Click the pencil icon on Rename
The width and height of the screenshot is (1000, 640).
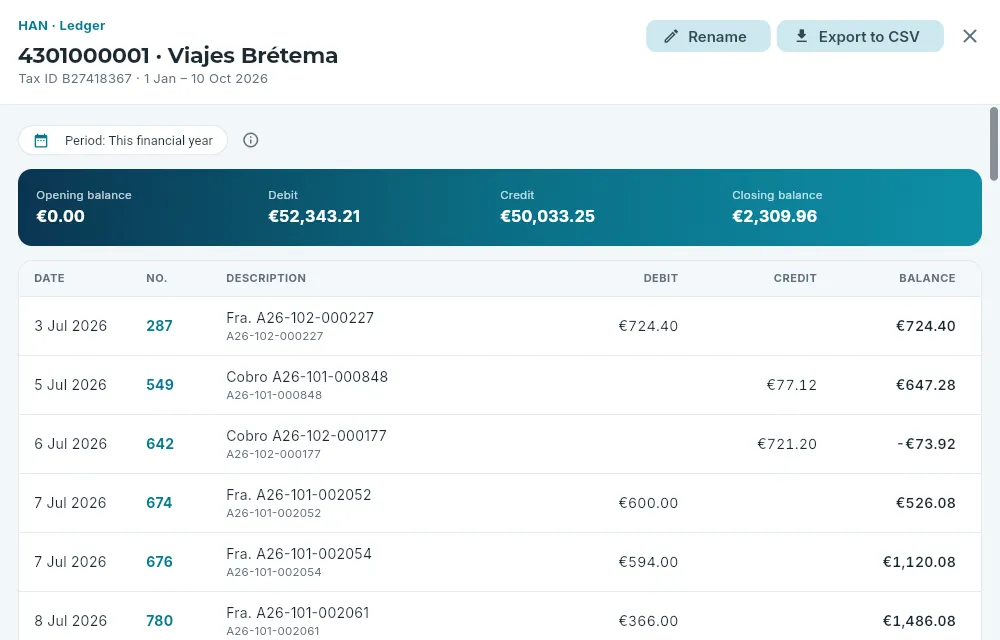click(x=670, y=36)
